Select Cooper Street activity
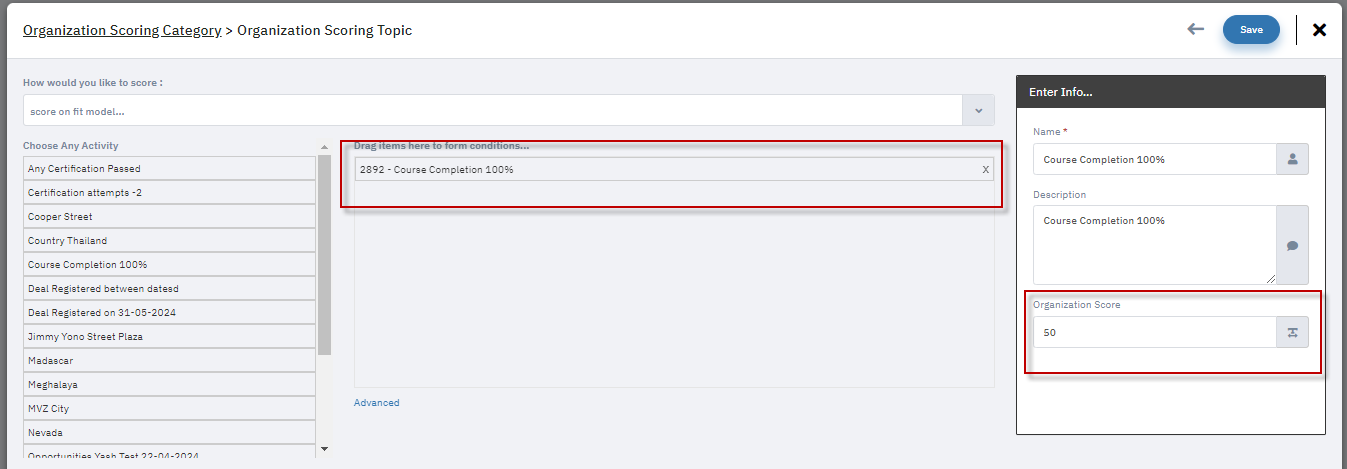This screenshot has width=1347, height=469. coord(169,216)
